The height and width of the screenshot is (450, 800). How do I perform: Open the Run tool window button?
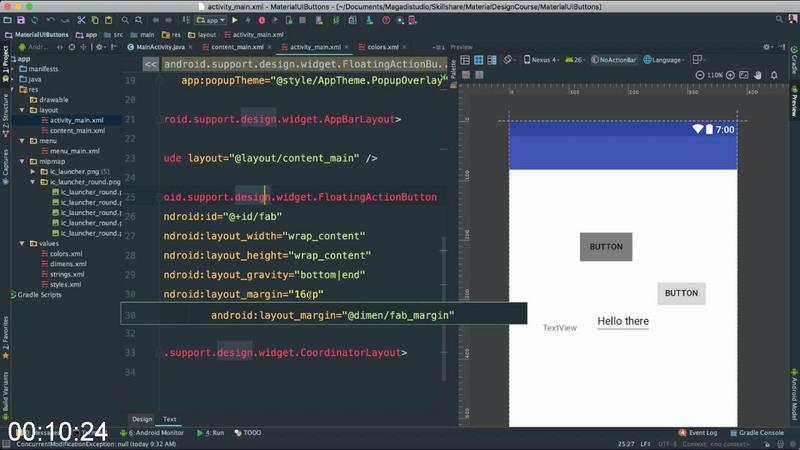tap(210, 433)
